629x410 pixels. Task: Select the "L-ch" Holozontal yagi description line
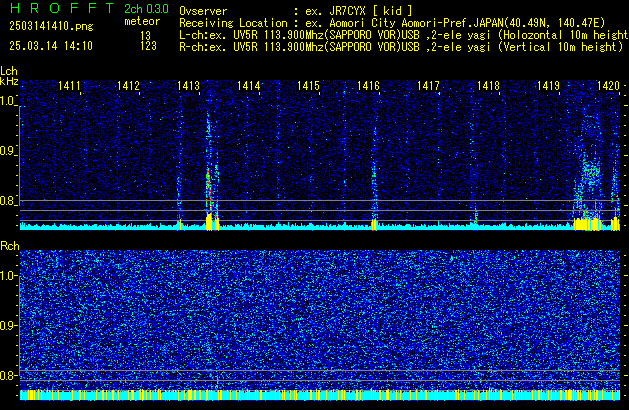click(404, 35)
